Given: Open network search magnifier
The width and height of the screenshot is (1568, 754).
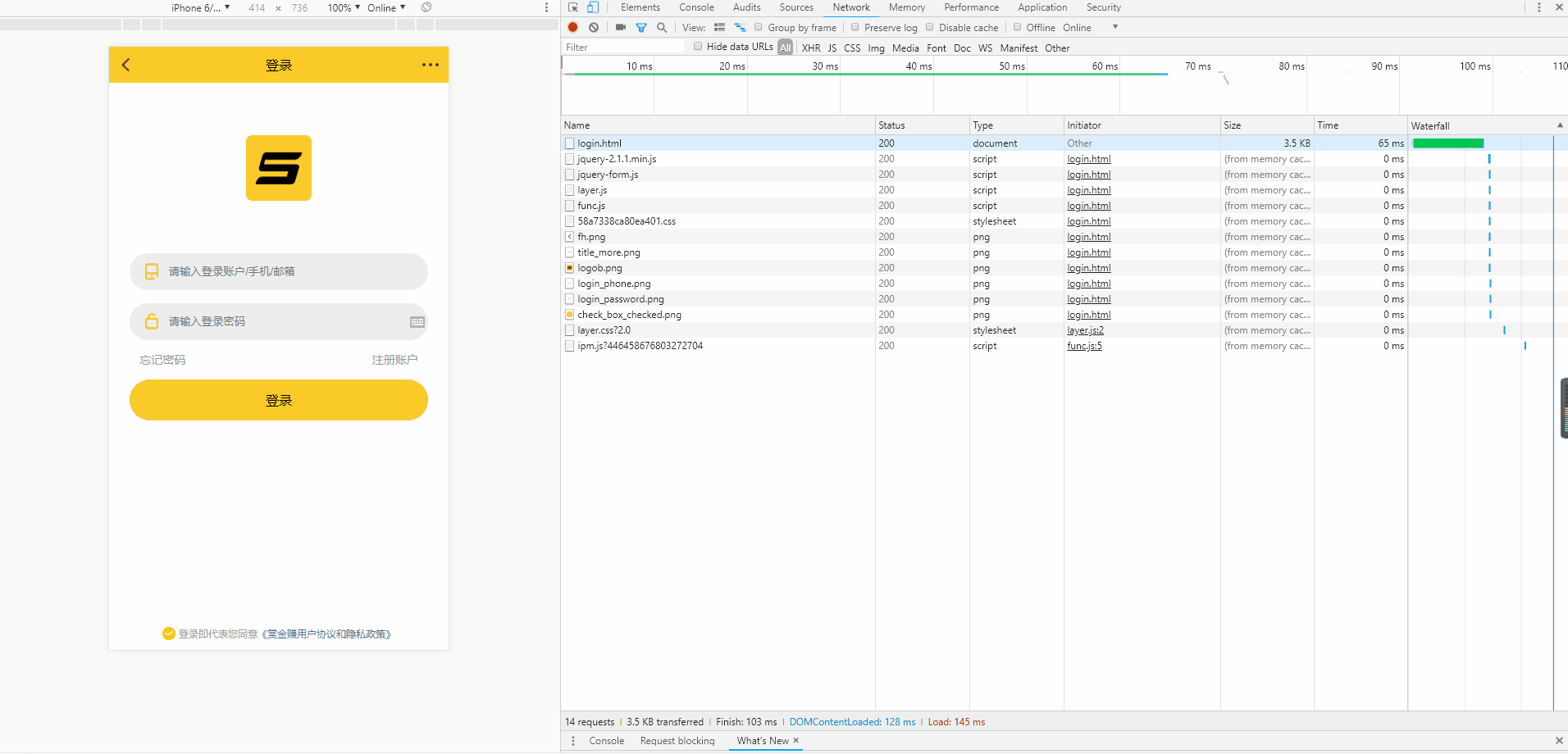Looking at the screenshot, I should pyautogui.click(x=662, y=27).
